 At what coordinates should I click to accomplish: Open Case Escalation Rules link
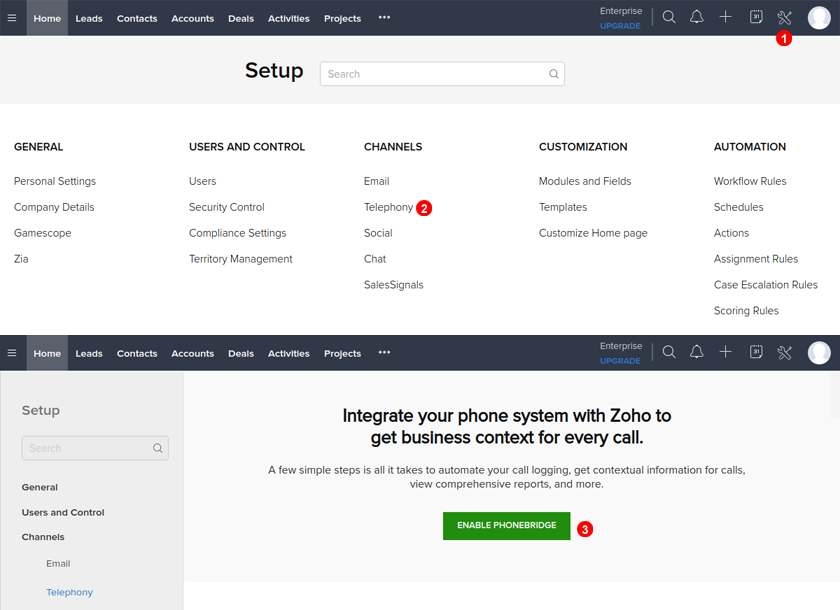pyautogui.click(x=766, y=285)
